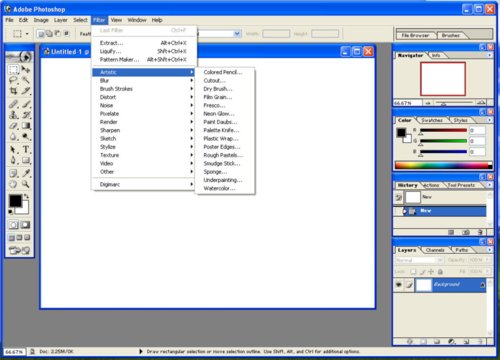Select the Pen tool
500x360 pixels.
13,160
